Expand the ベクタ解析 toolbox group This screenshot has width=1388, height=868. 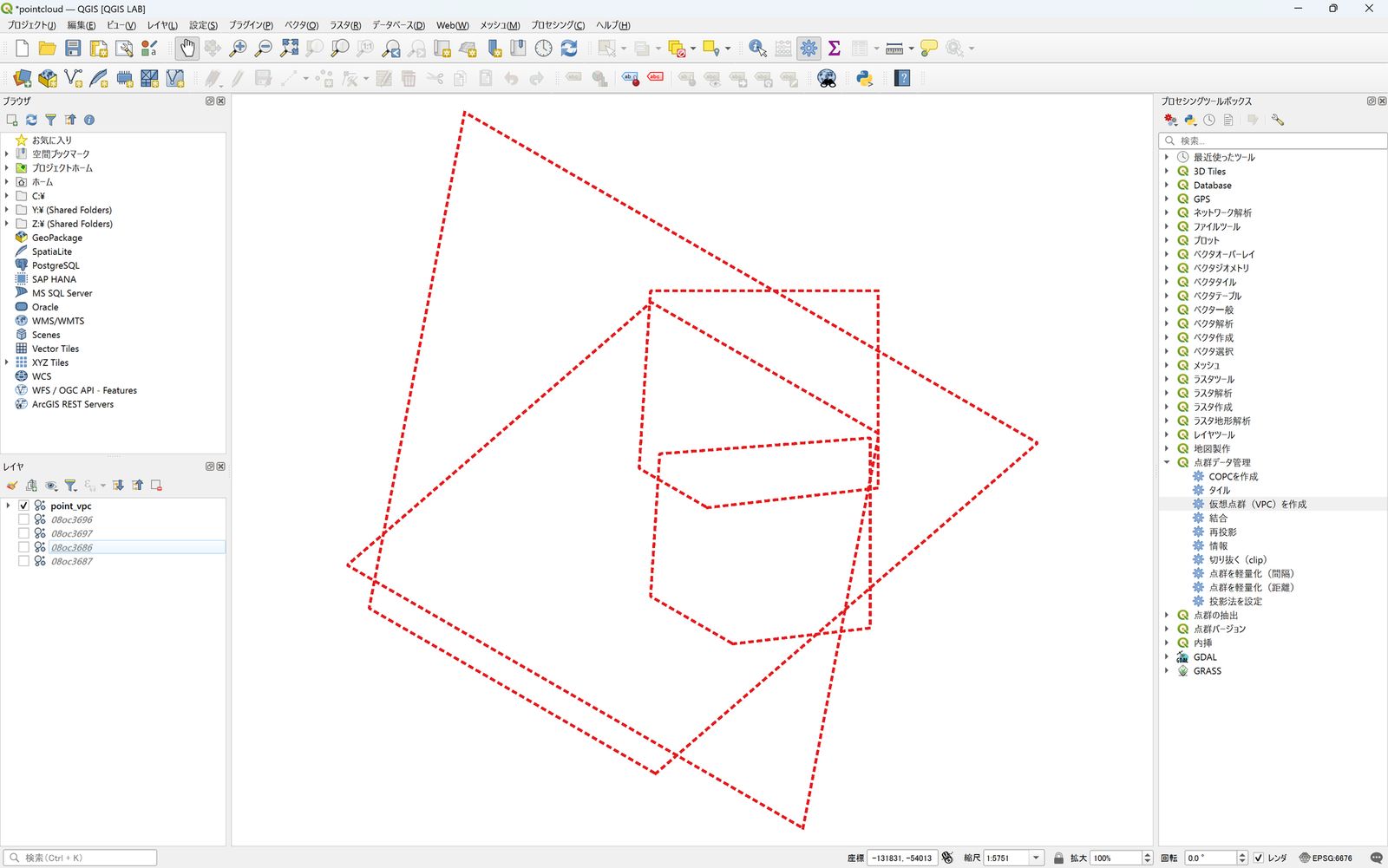tap(1167, 323)
